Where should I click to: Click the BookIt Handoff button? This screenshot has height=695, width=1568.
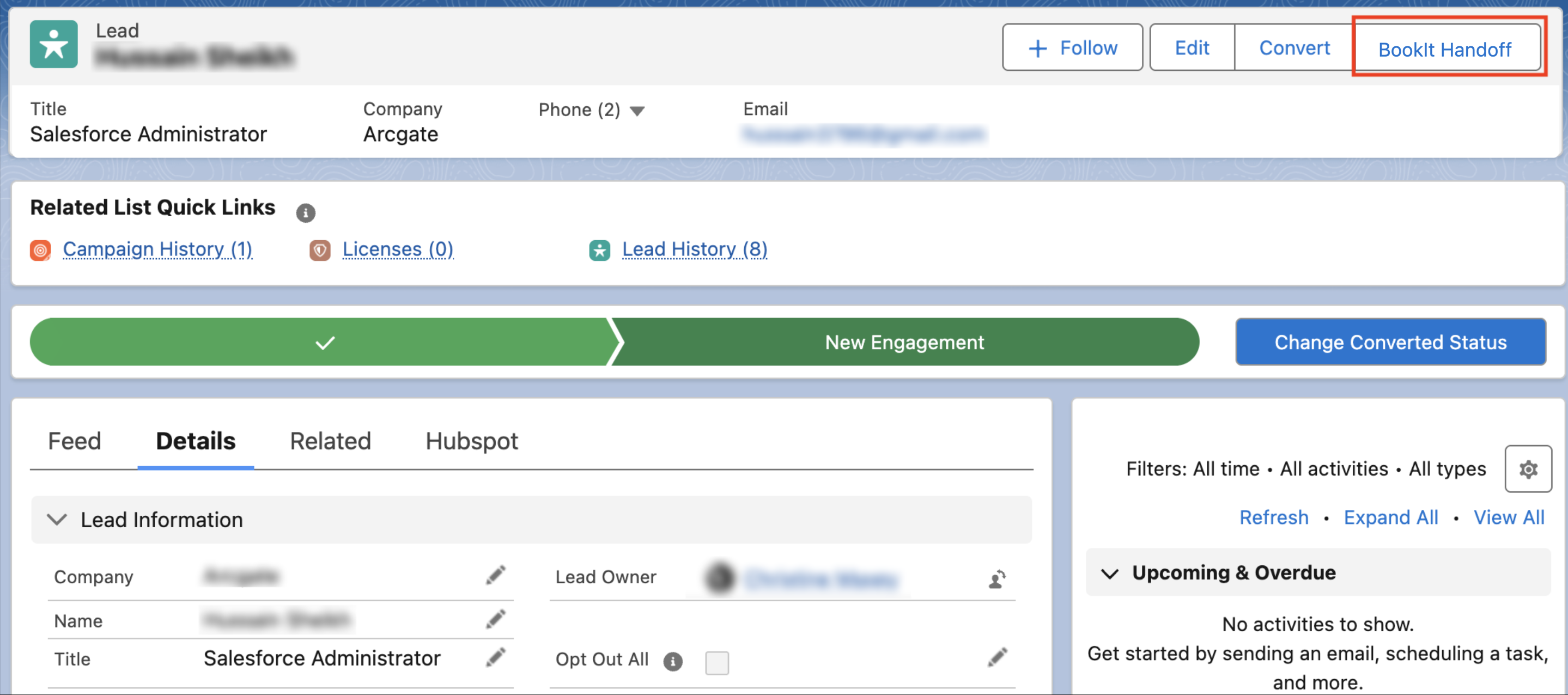point(1444,50)
